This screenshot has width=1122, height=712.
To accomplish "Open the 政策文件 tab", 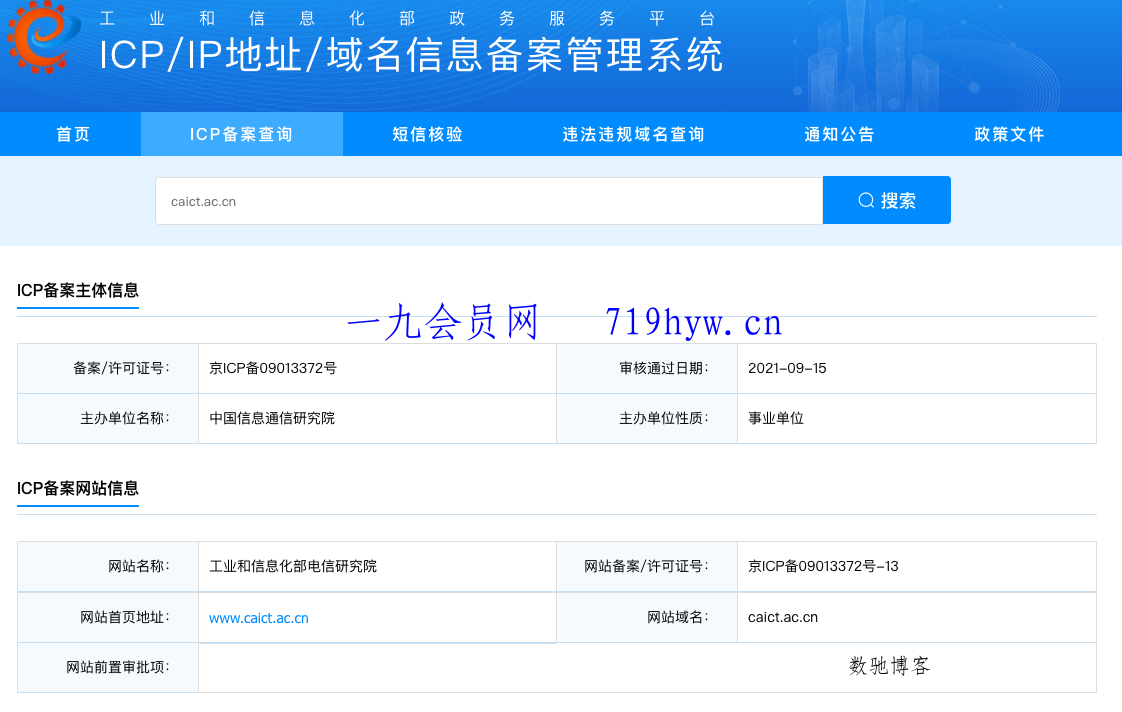I will 1009,135.
